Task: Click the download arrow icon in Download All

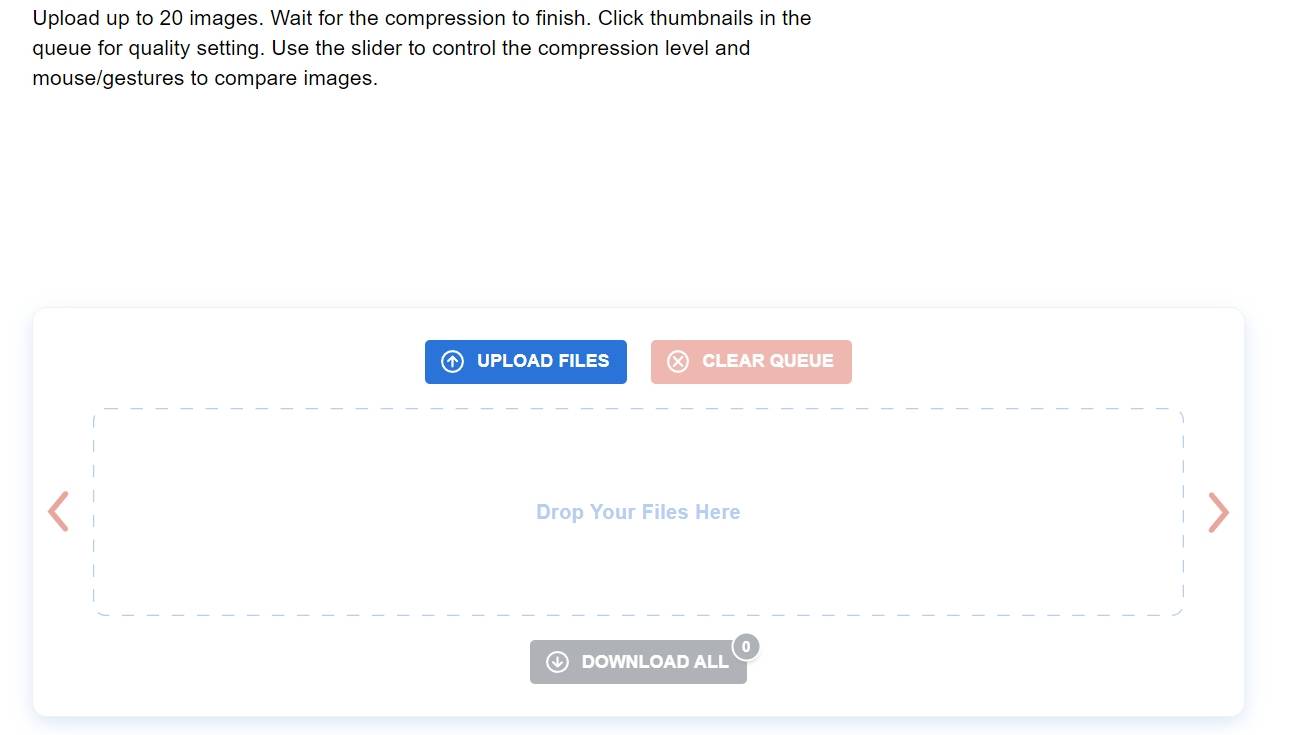Action: 557,662
